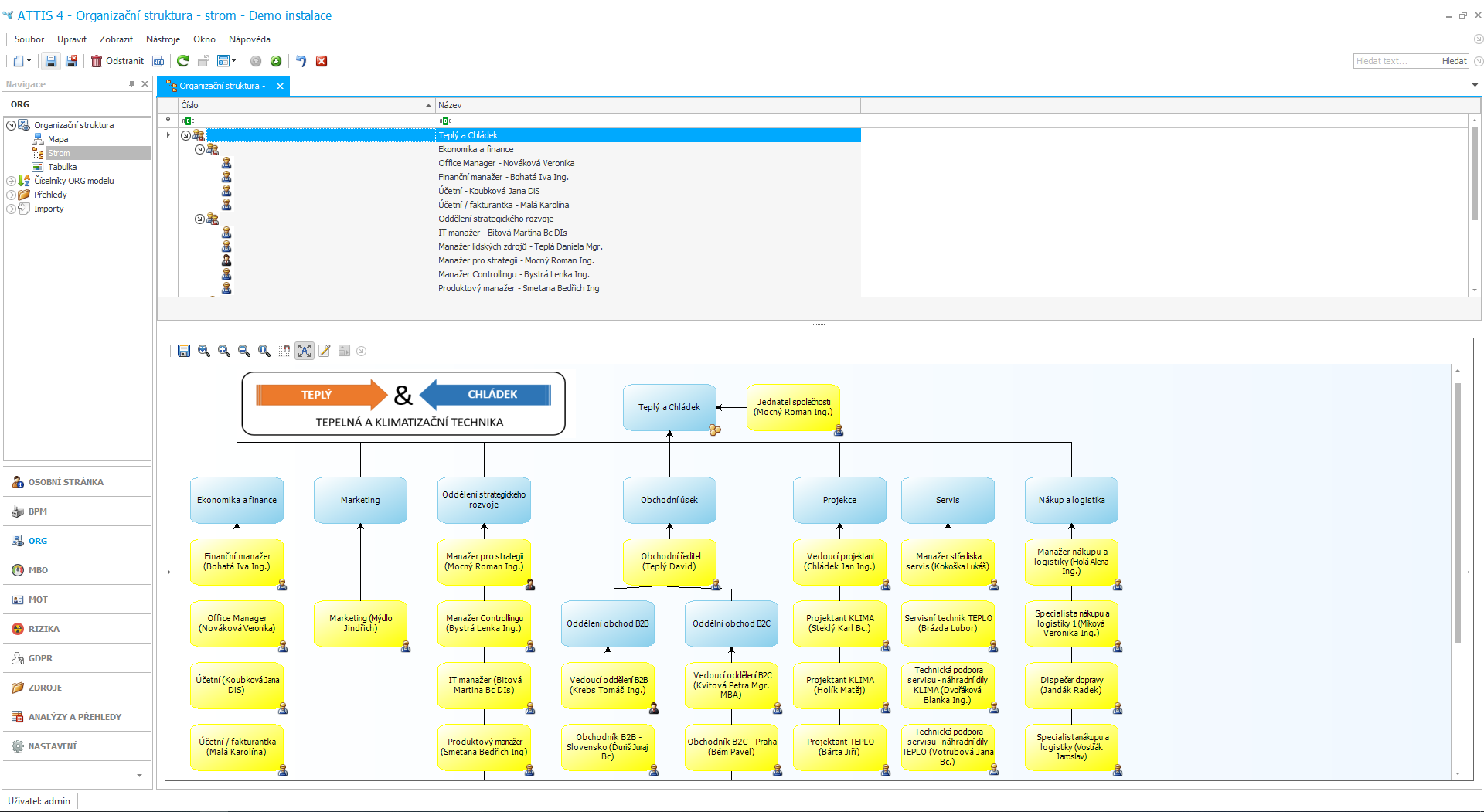Open the Nápověda menu
The image size is (1484, 812).
250,39
